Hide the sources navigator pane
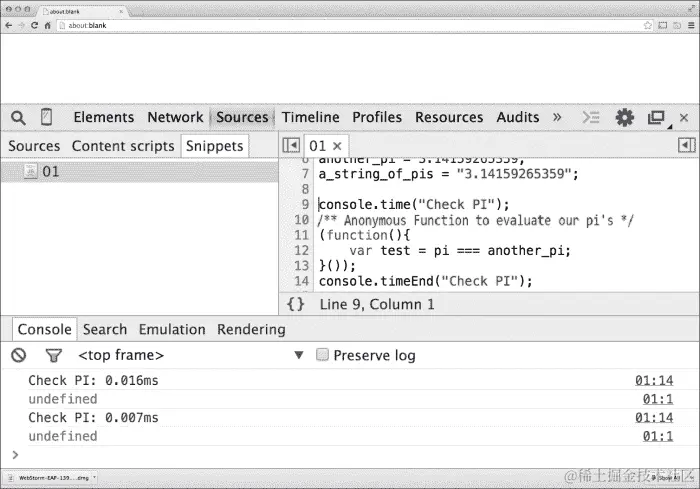The width and height of the screenshot is (700, 489). pos(291,146)
